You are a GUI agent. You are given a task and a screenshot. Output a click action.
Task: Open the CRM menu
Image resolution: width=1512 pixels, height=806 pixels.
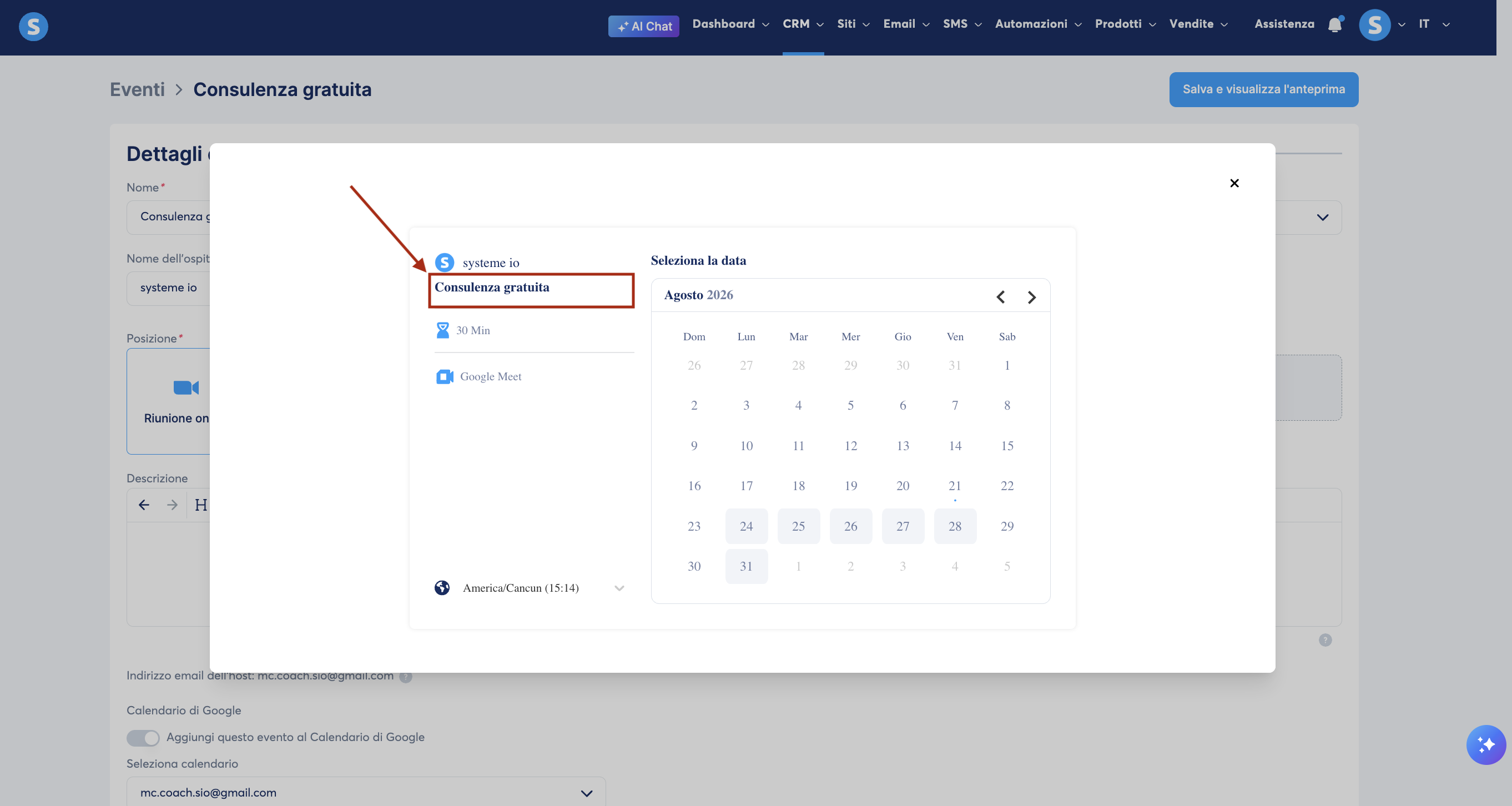(803, 24)
